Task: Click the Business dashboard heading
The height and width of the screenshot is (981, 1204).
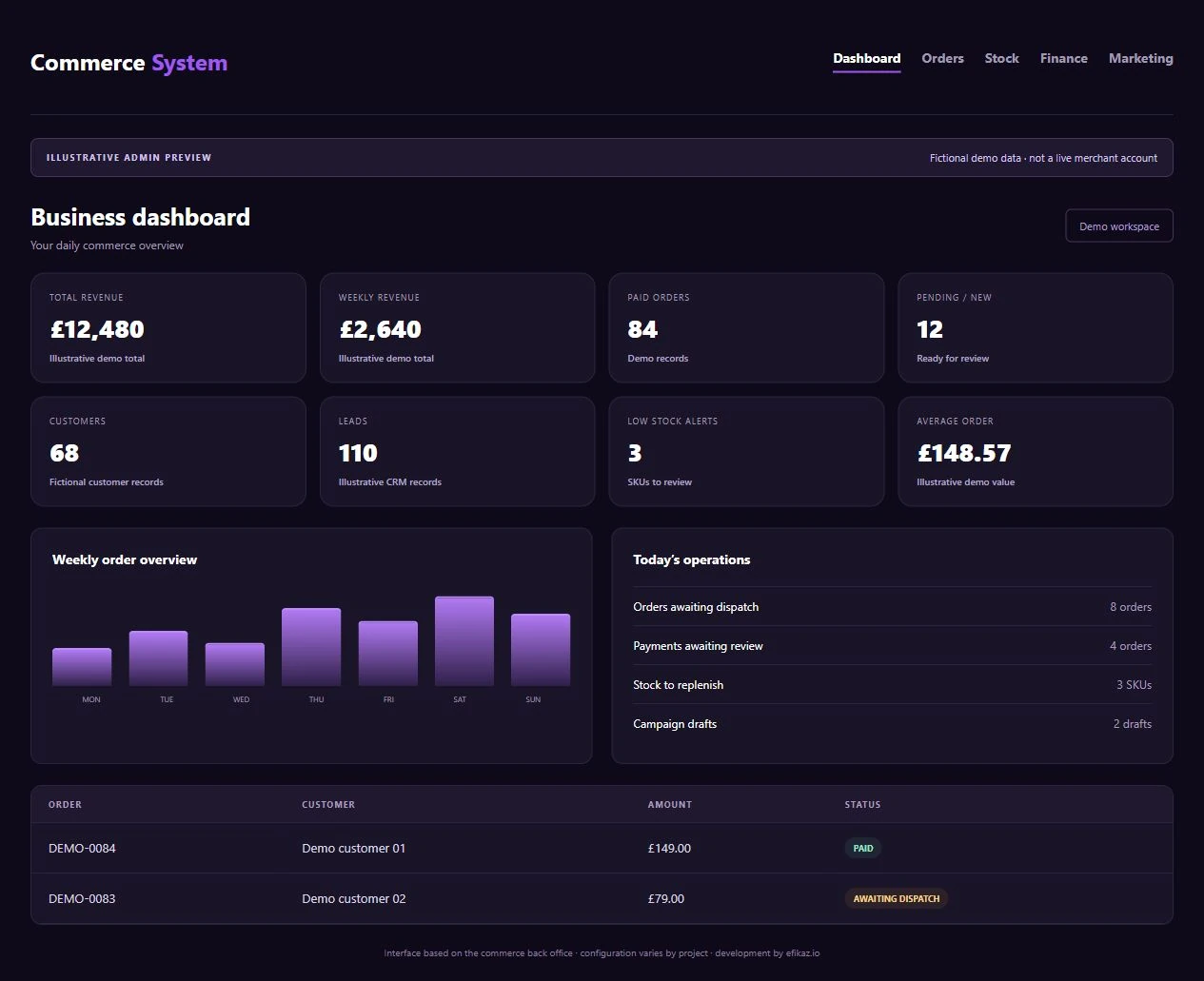Action: pos(141,217)
